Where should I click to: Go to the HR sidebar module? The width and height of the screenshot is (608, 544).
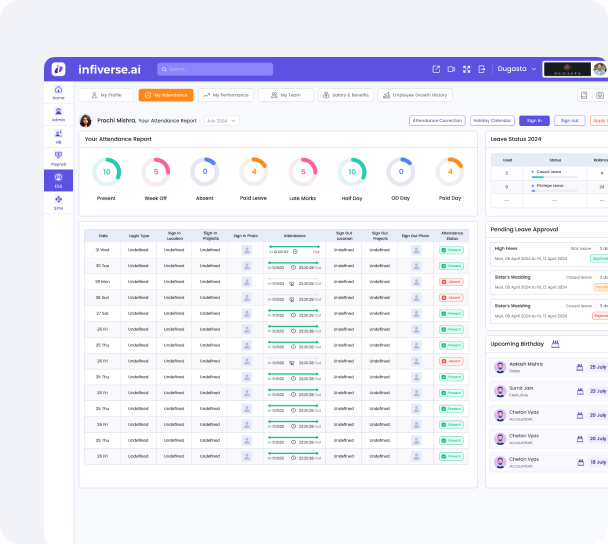58,136
